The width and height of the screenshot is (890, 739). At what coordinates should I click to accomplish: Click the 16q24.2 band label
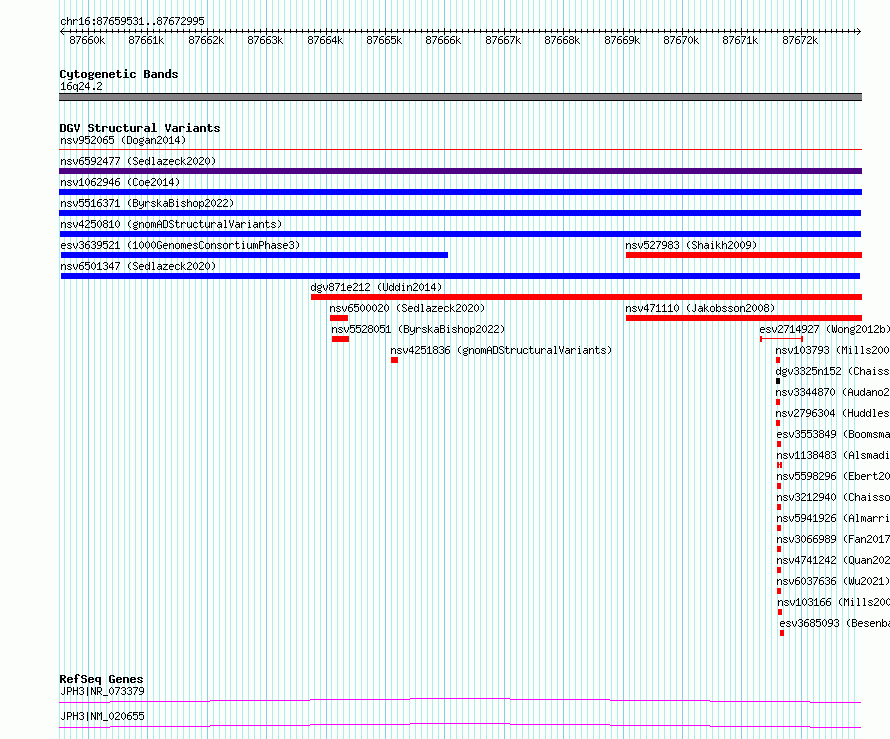(x=81, y=86)
